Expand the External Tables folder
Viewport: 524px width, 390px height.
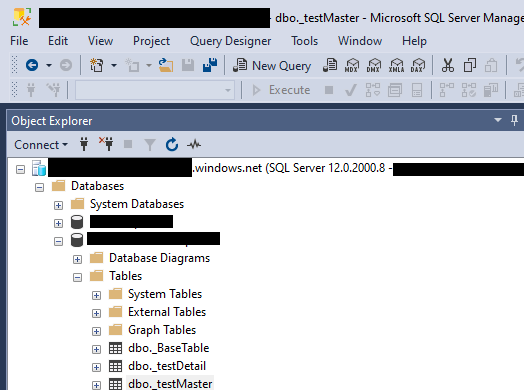click(97, 313)
